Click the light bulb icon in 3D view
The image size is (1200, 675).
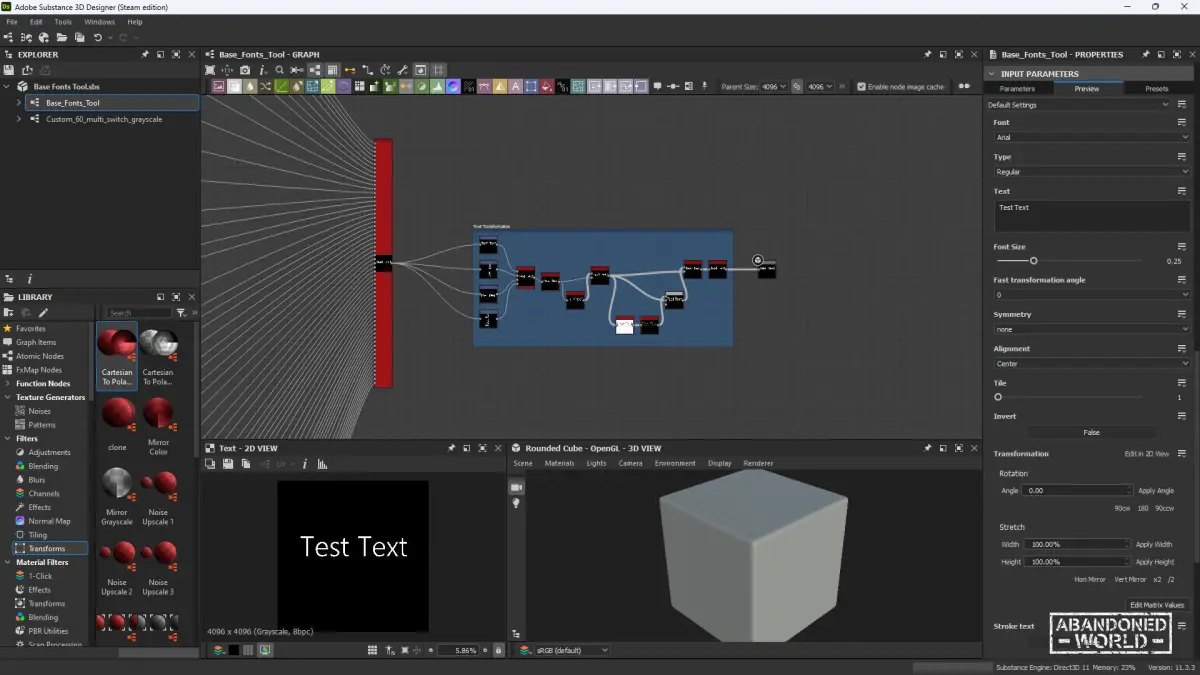517,503
